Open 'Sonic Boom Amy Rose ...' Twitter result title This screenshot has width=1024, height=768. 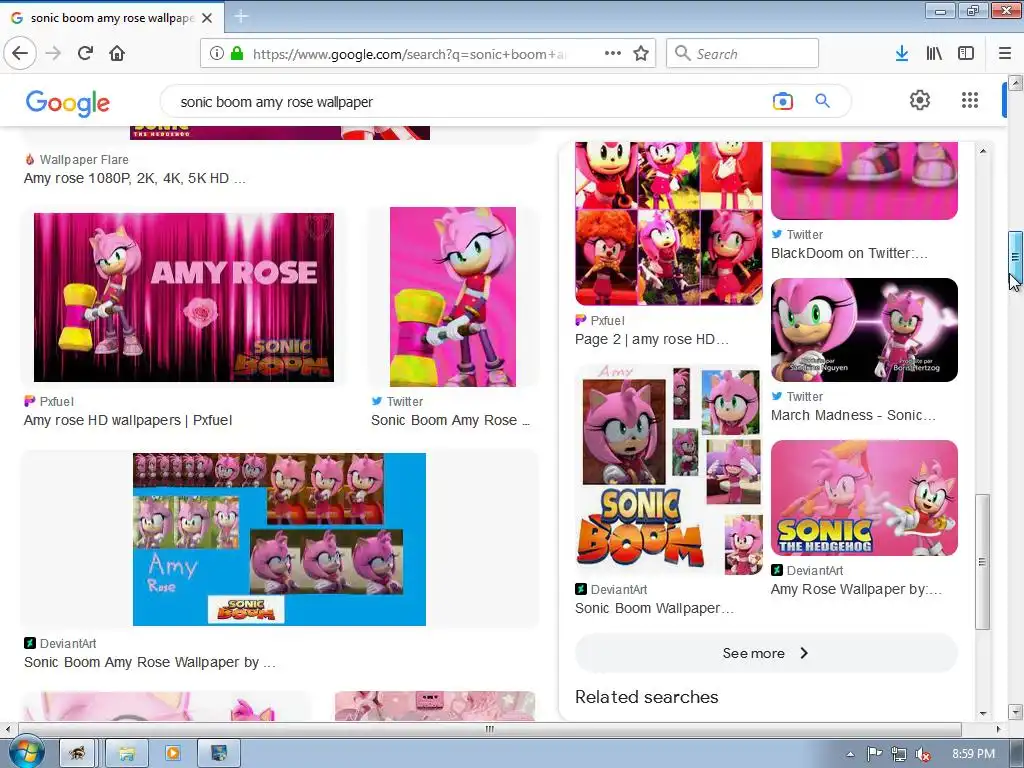click(451, 420)
